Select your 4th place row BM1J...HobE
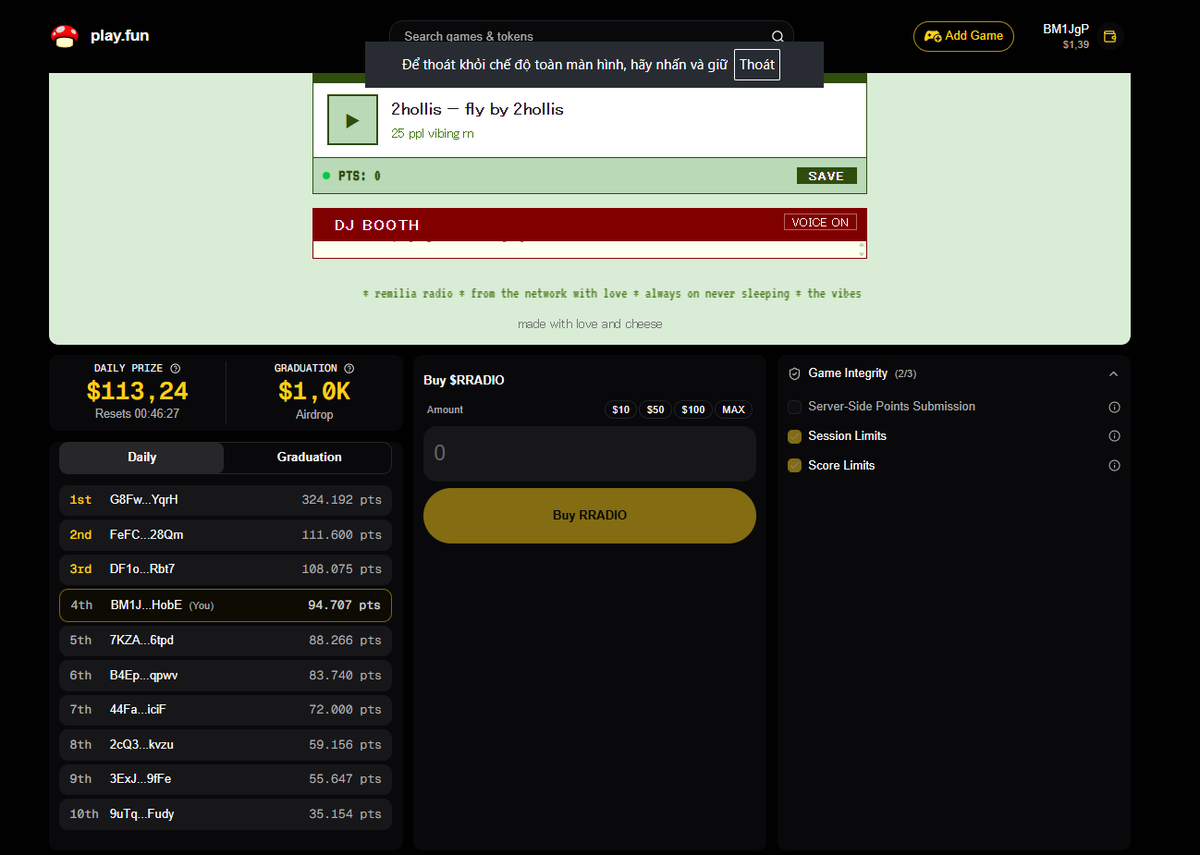Screen dimensions: 1200x855 (225, 605)
